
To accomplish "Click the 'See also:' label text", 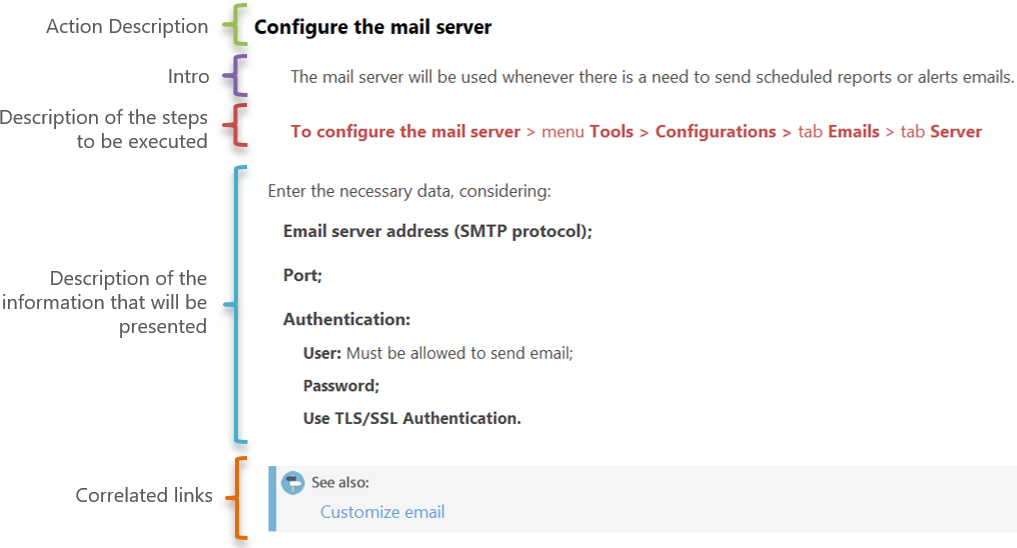I will pyautogui.click(x=340, y=482).
